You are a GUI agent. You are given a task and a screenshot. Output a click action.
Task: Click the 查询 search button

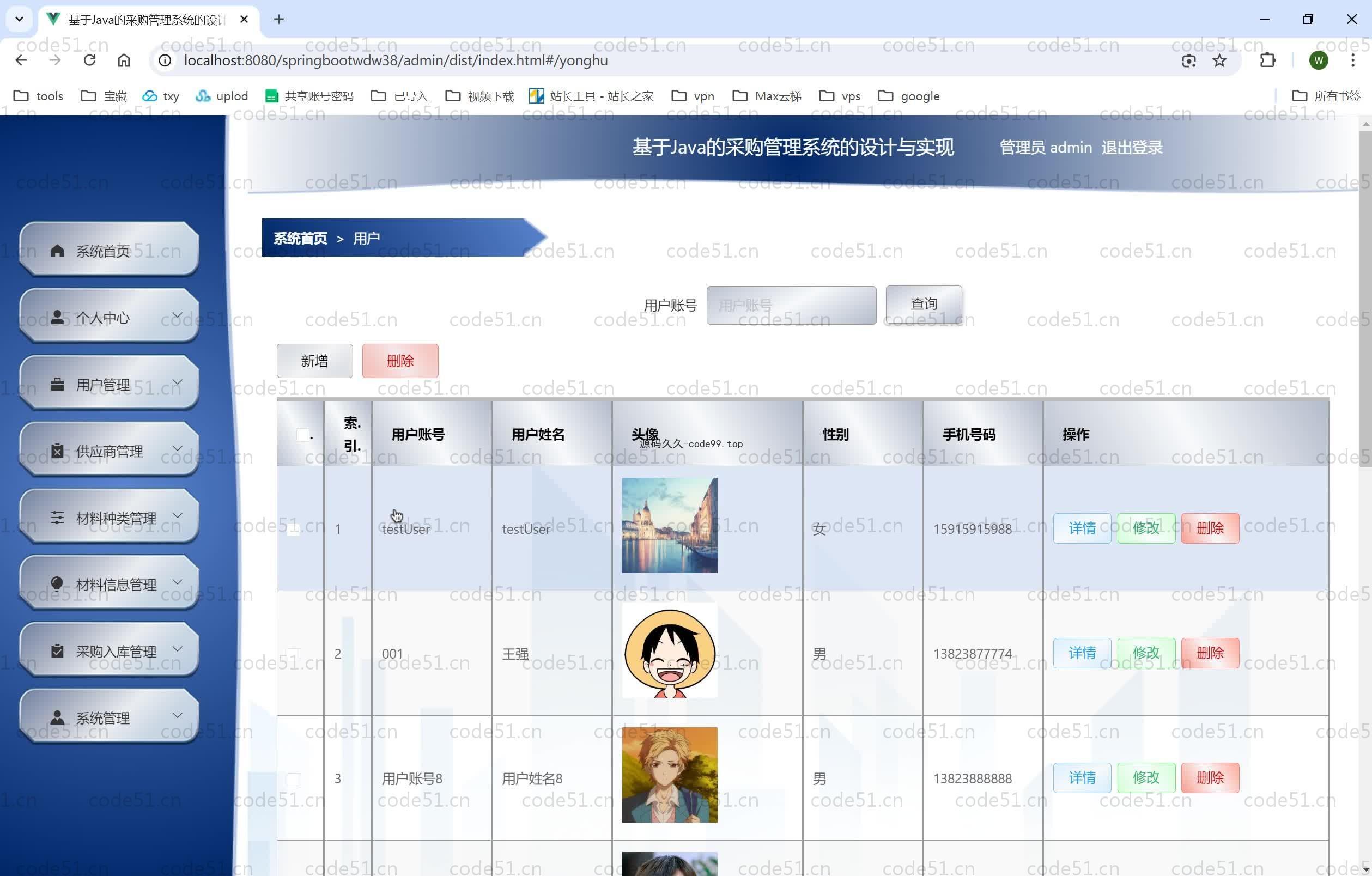point(924,304)
